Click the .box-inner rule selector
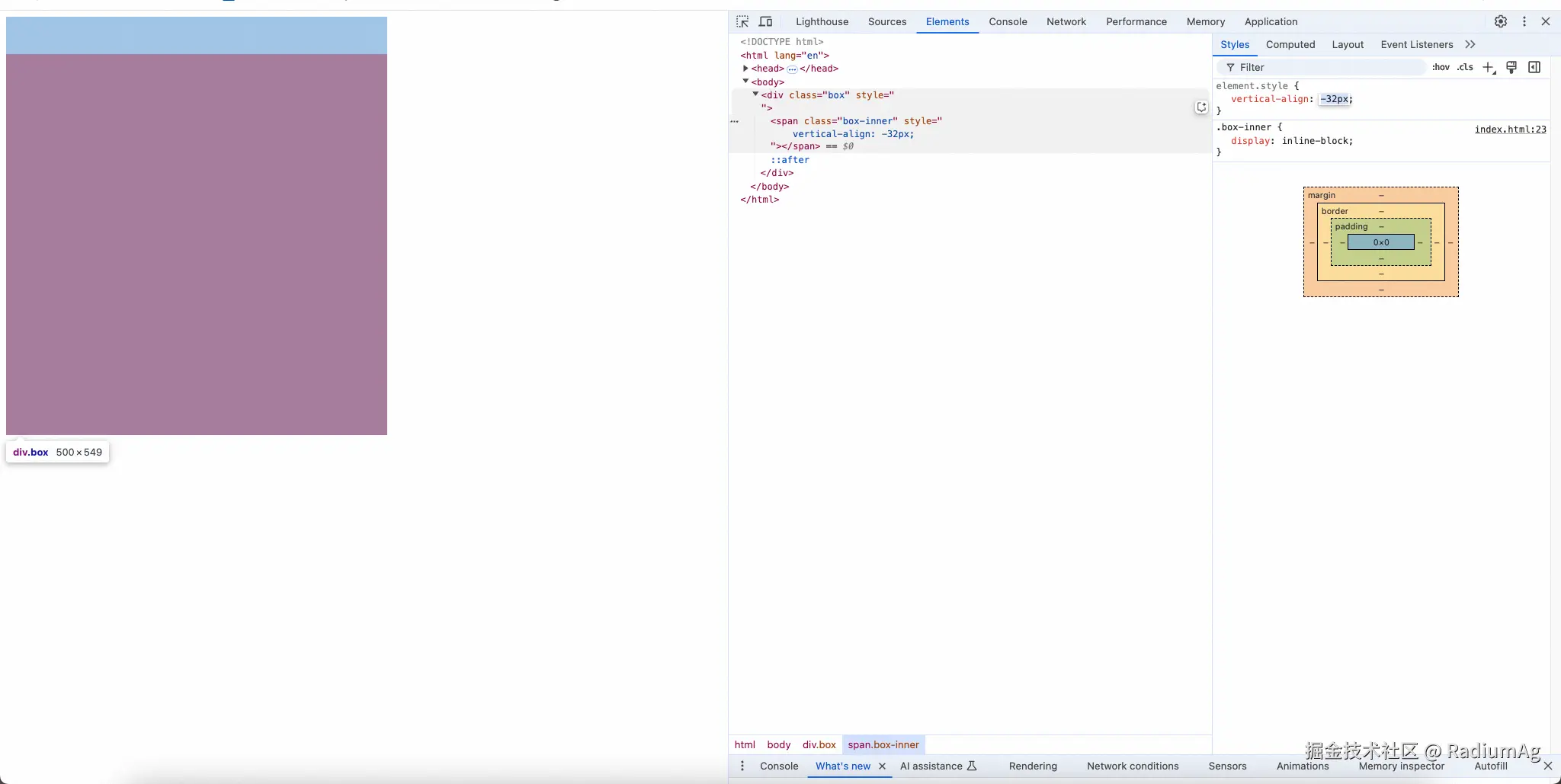This screenshot has height=784, width=1561. pos(1243,127)
